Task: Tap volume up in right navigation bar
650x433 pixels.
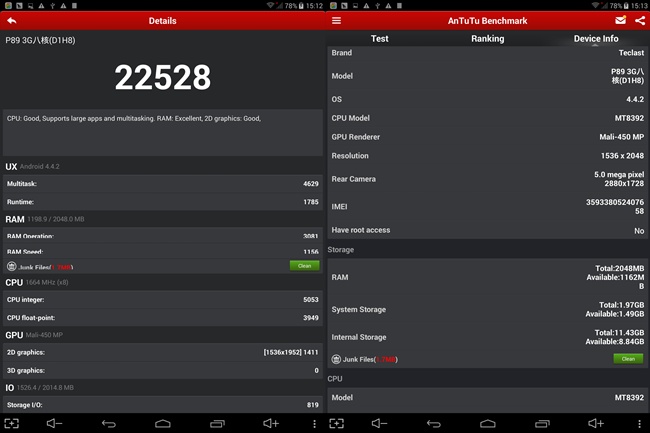Action: point(596,423)
